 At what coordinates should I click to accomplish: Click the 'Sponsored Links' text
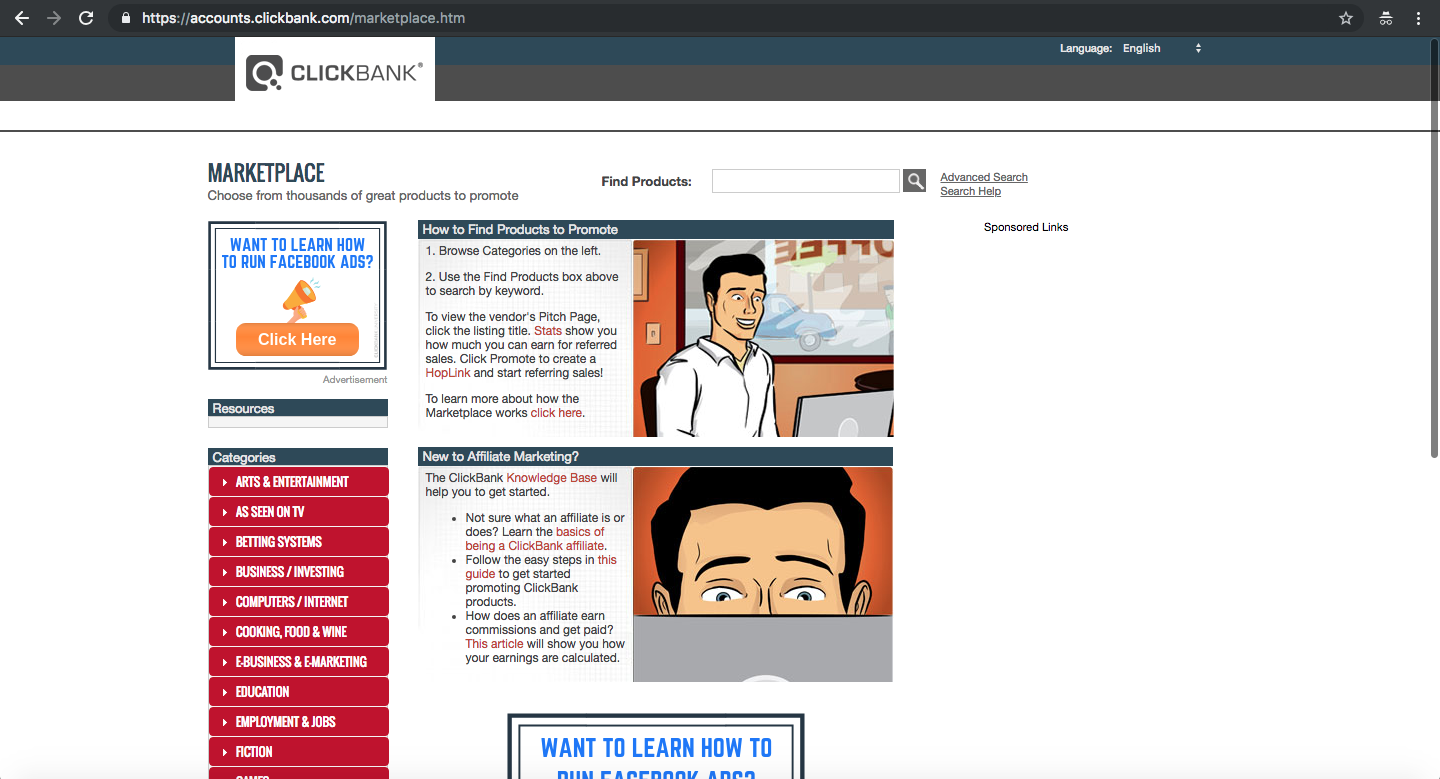[x=1026, y=227]
